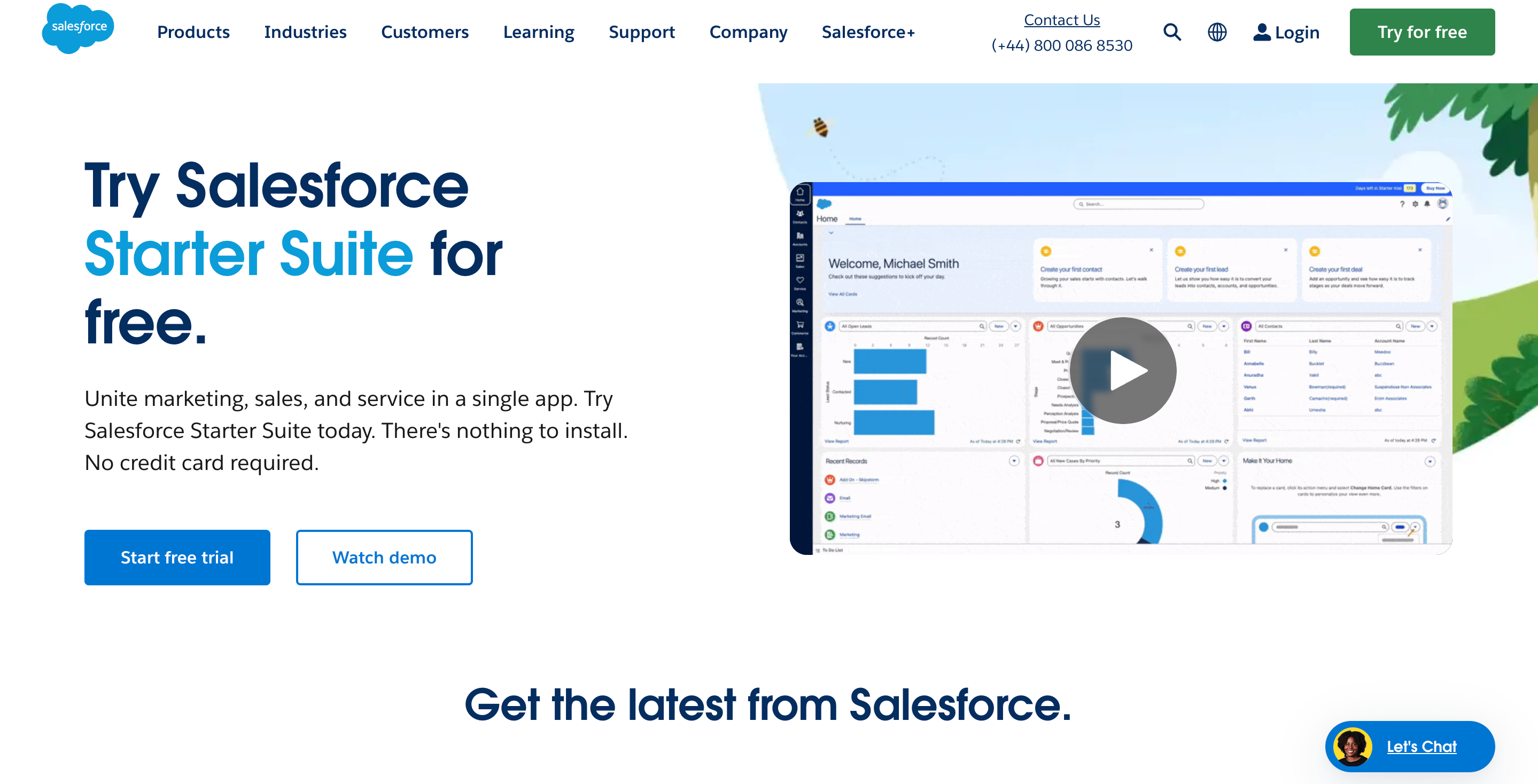Open the Contact Us link
This screenshot has width=1538, height=784.
point(1061,20)
